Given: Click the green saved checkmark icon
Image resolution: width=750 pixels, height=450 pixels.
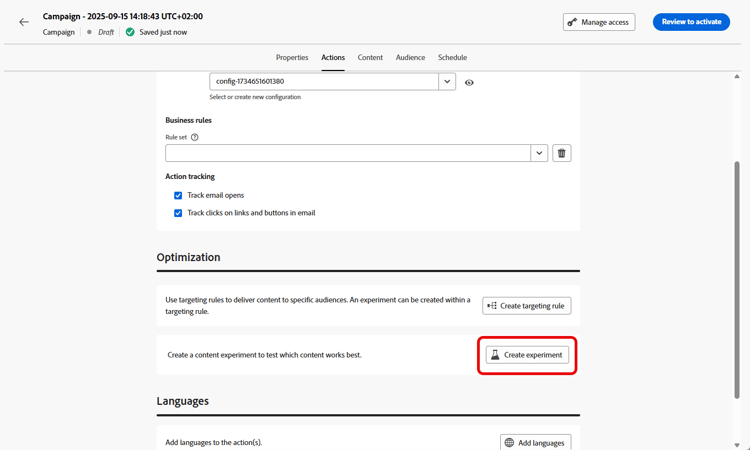Looking at the screenshot, I should pos(130,32).
